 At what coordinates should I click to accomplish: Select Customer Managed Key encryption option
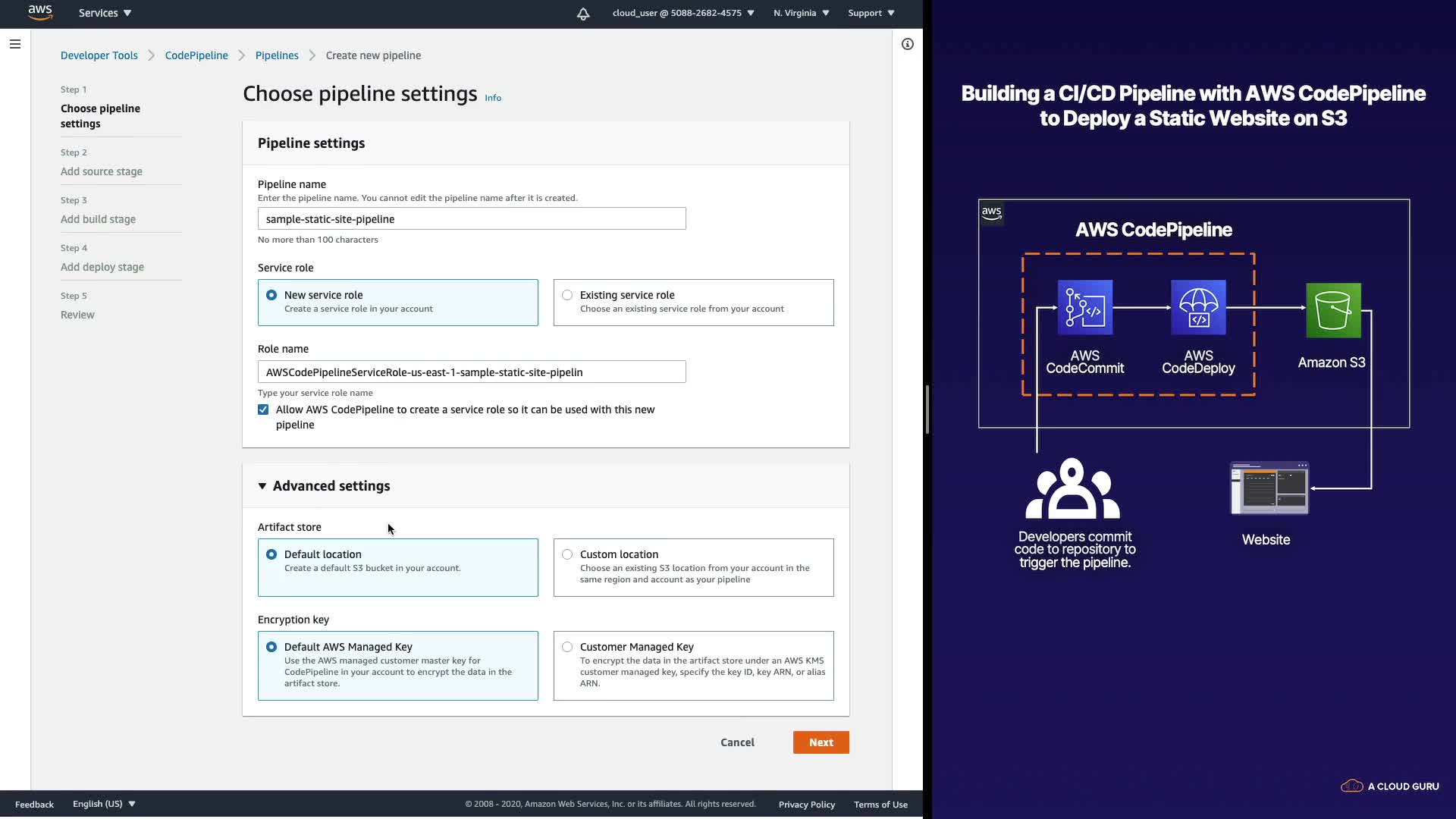567,647
